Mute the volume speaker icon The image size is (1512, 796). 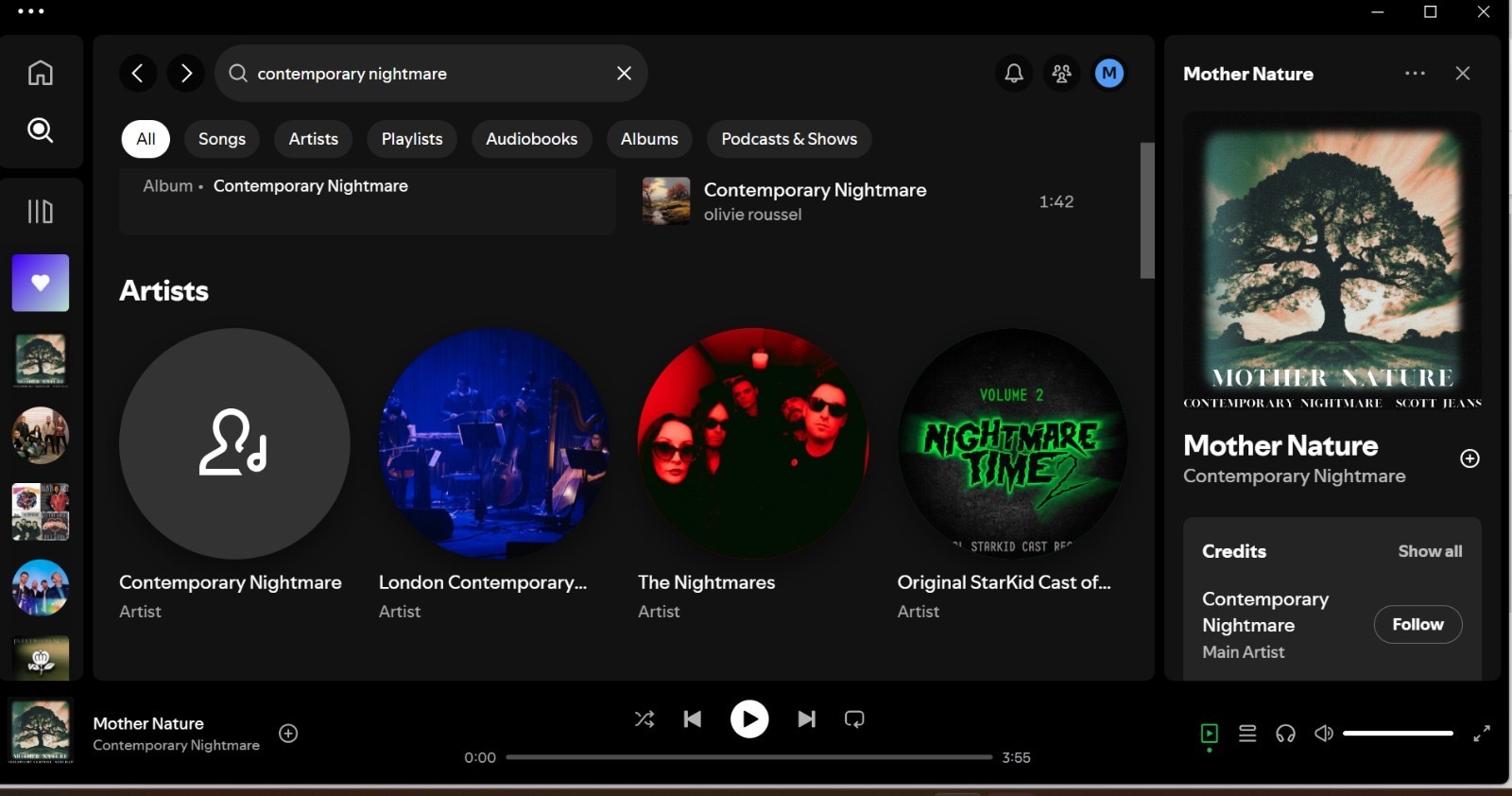click(1324, 734)
